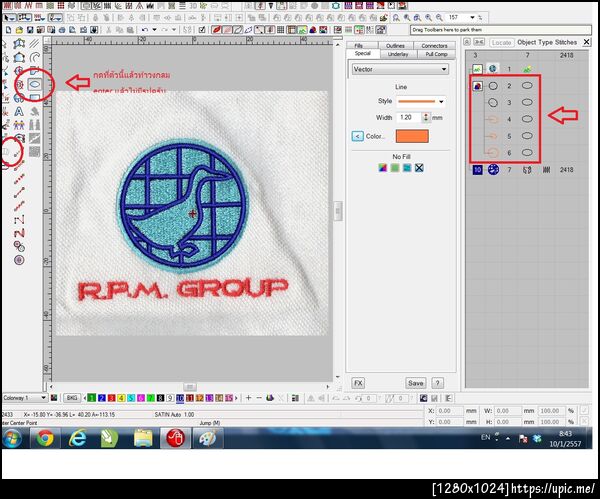
Task: Select the arc curve tool in toolbox
Action: (35, 57)
